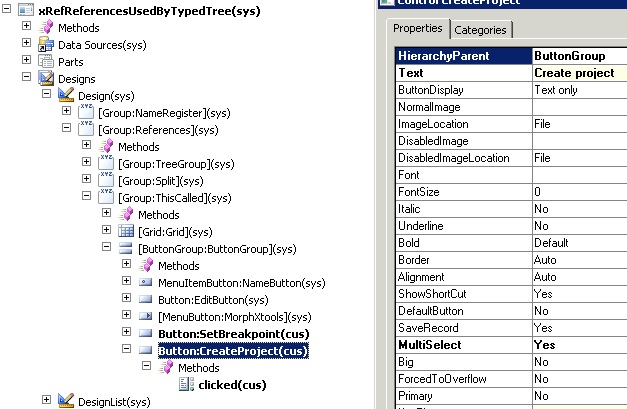
Task: Click the SaveRecord property name
Action: [428, 328]
